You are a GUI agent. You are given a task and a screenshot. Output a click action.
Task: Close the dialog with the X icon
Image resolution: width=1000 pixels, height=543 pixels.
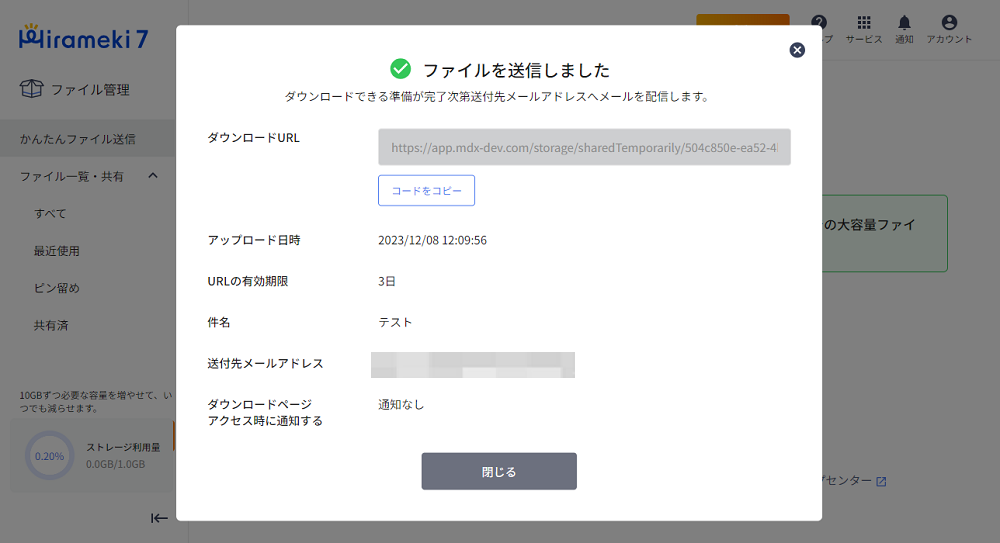pos(797,50)
